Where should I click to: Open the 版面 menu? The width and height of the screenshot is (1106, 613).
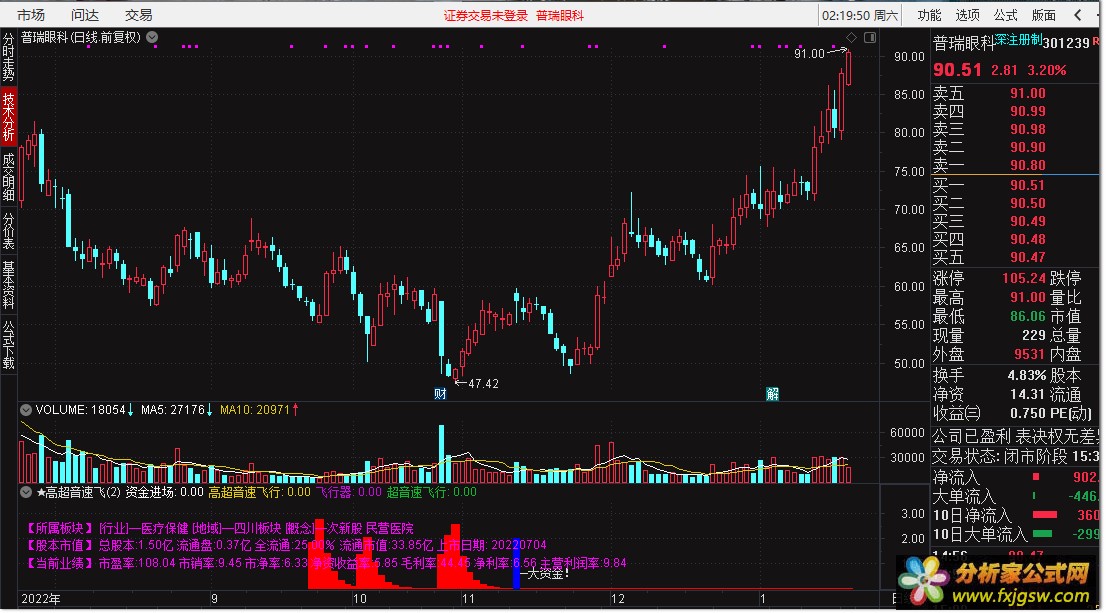click(x=1043, y=15)
